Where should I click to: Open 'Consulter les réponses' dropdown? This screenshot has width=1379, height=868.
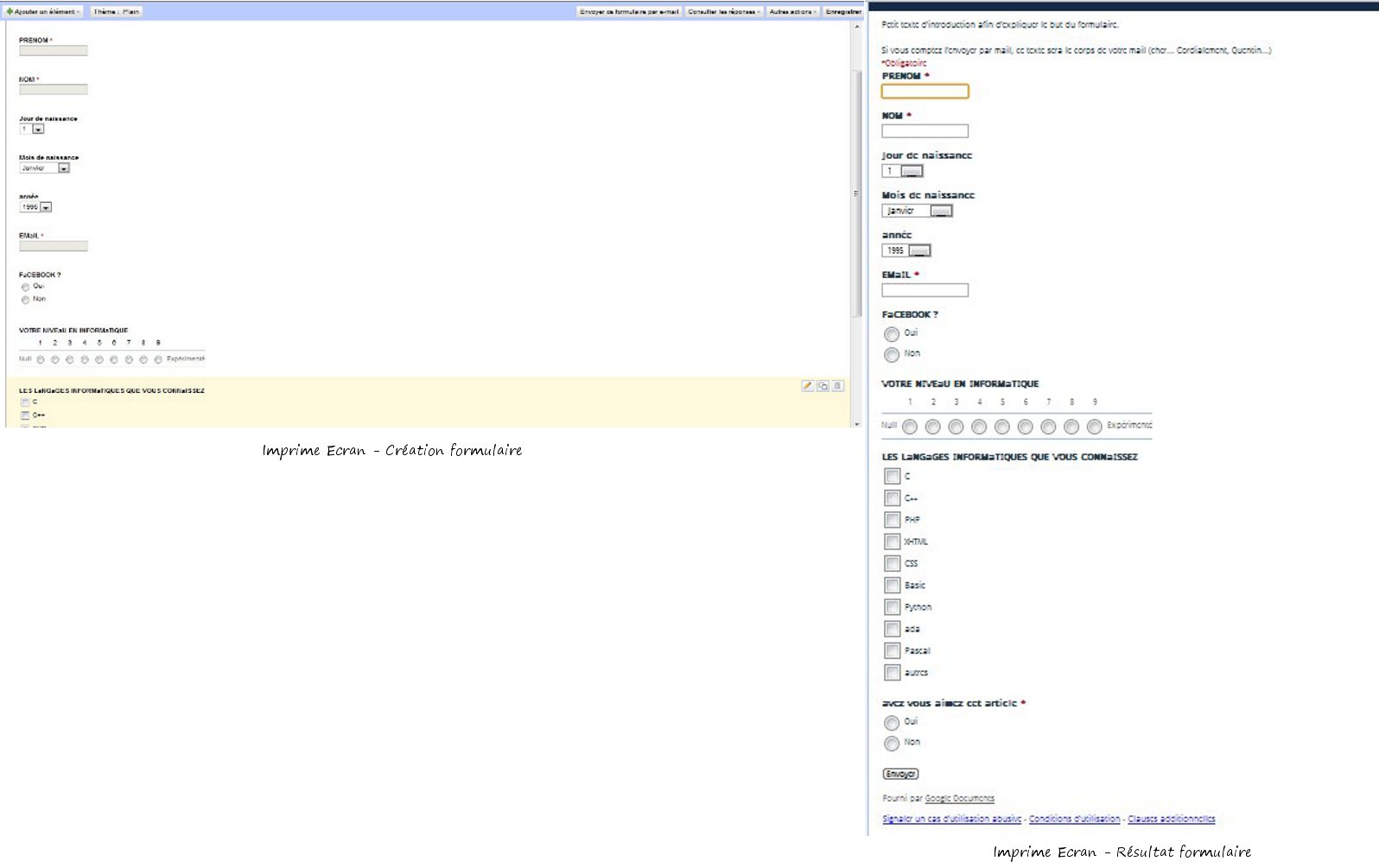(x=723, y=12)
